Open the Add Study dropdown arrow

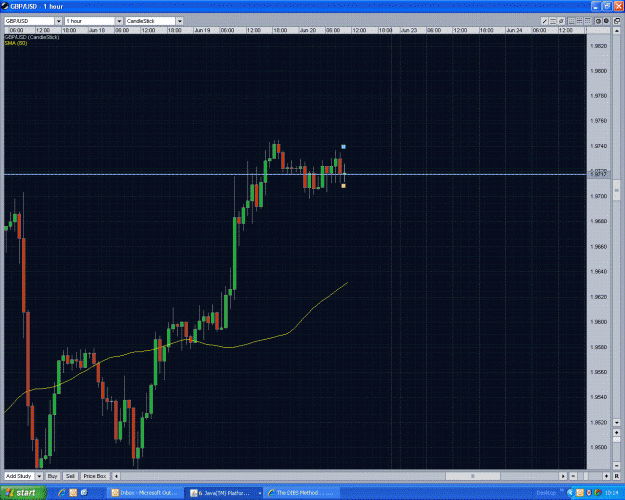point(39,476)
